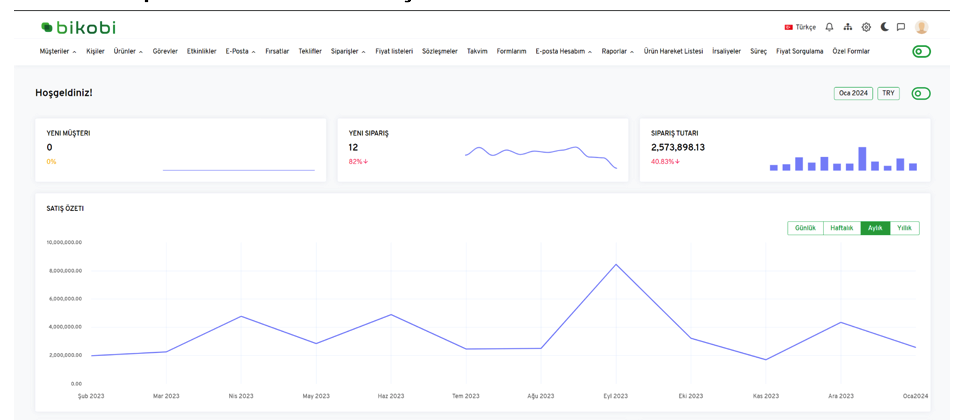980x420 pixels.
Task: Switch the chart to Yıllık view
Action: 904,228
